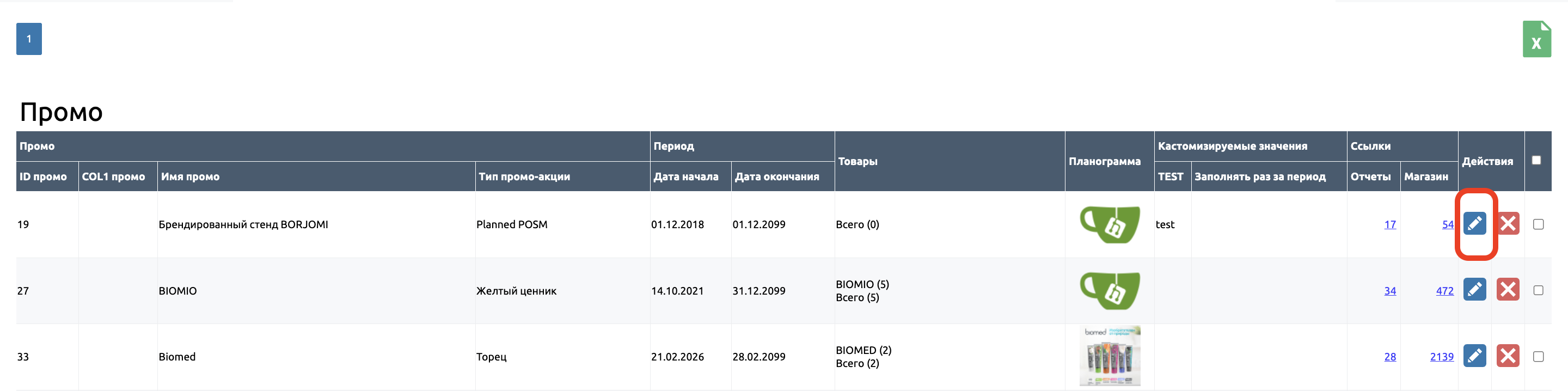Open BORJOMI planogram cup image

(1110, 224)
